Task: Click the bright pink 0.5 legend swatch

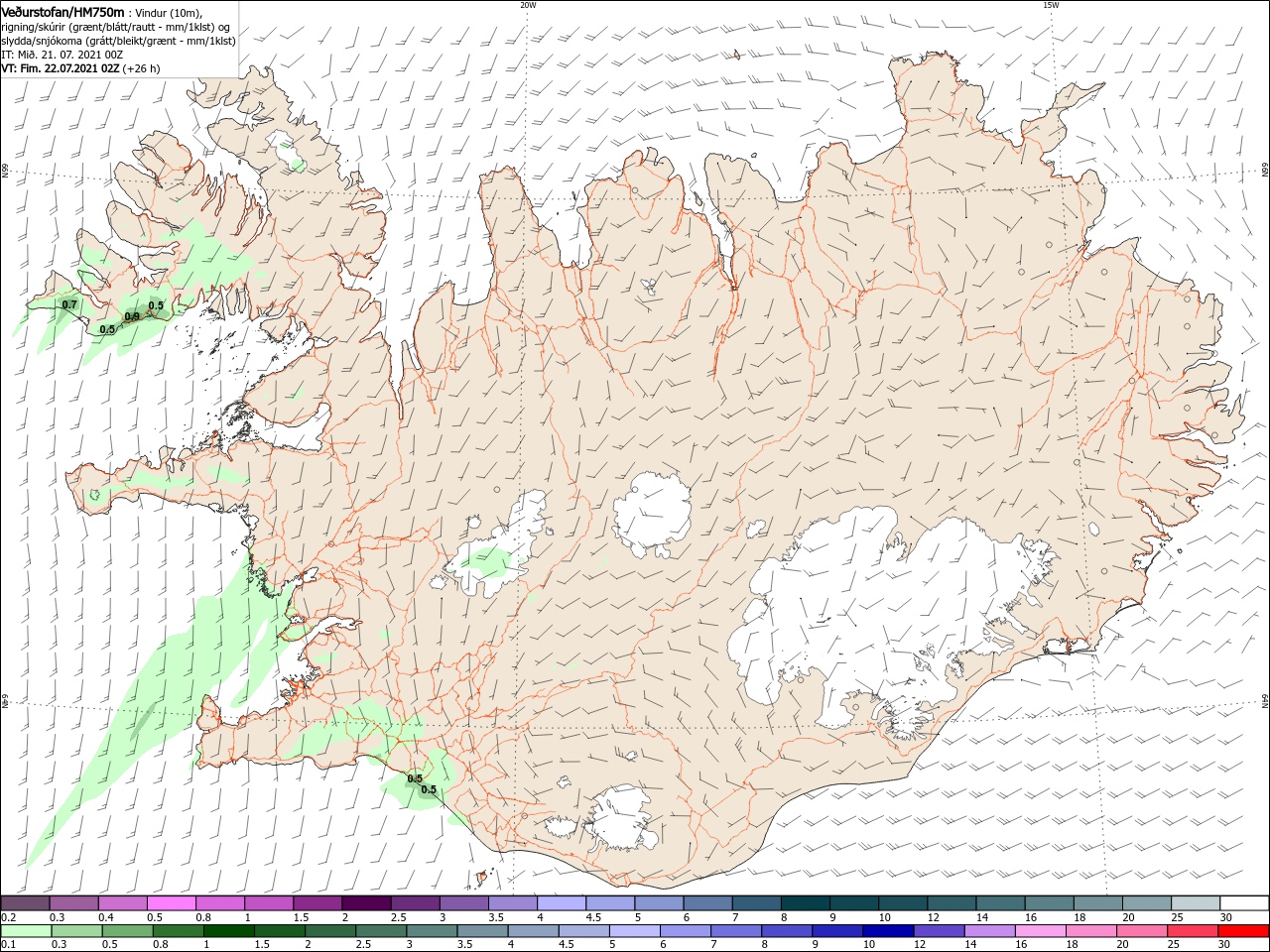Action: tap(171, 903)
